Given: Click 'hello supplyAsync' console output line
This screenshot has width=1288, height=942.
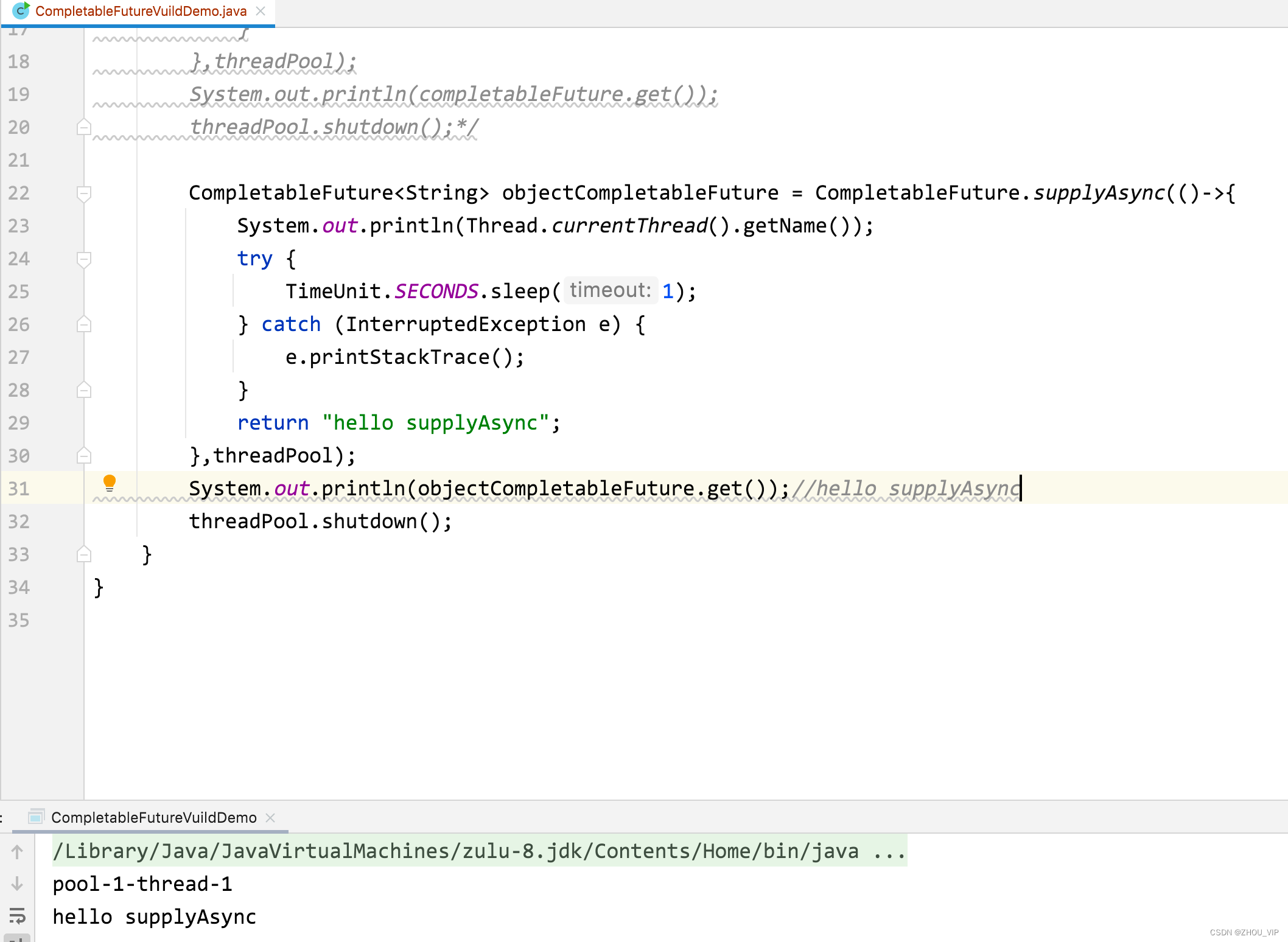Looking at the screenshot, I should 155,916.
